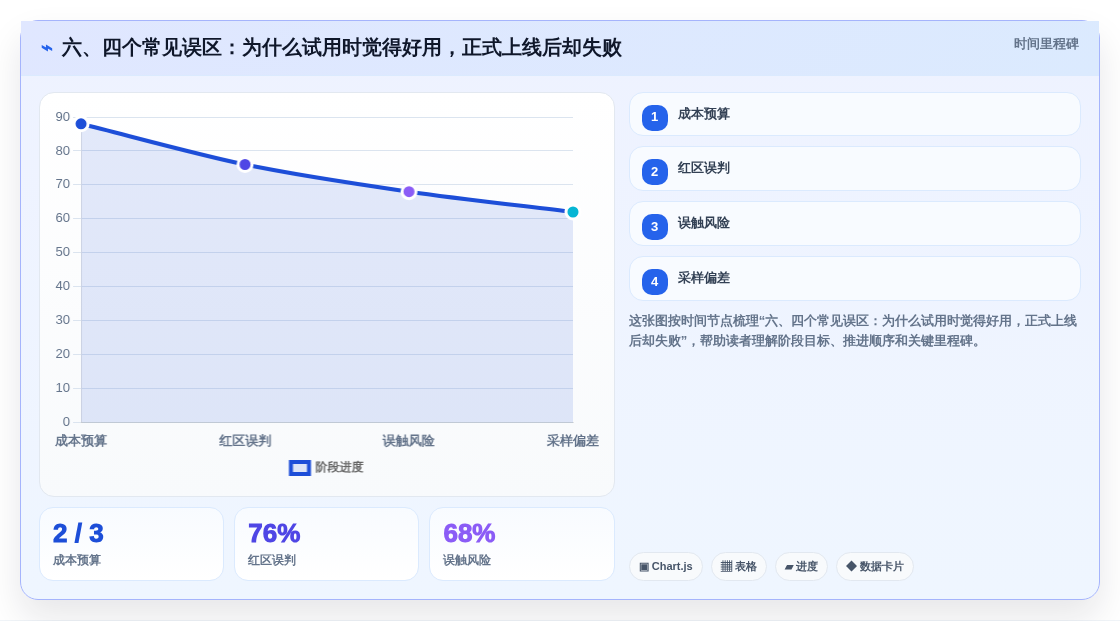Open the 采样偏差 milestone row

(854, 279)
